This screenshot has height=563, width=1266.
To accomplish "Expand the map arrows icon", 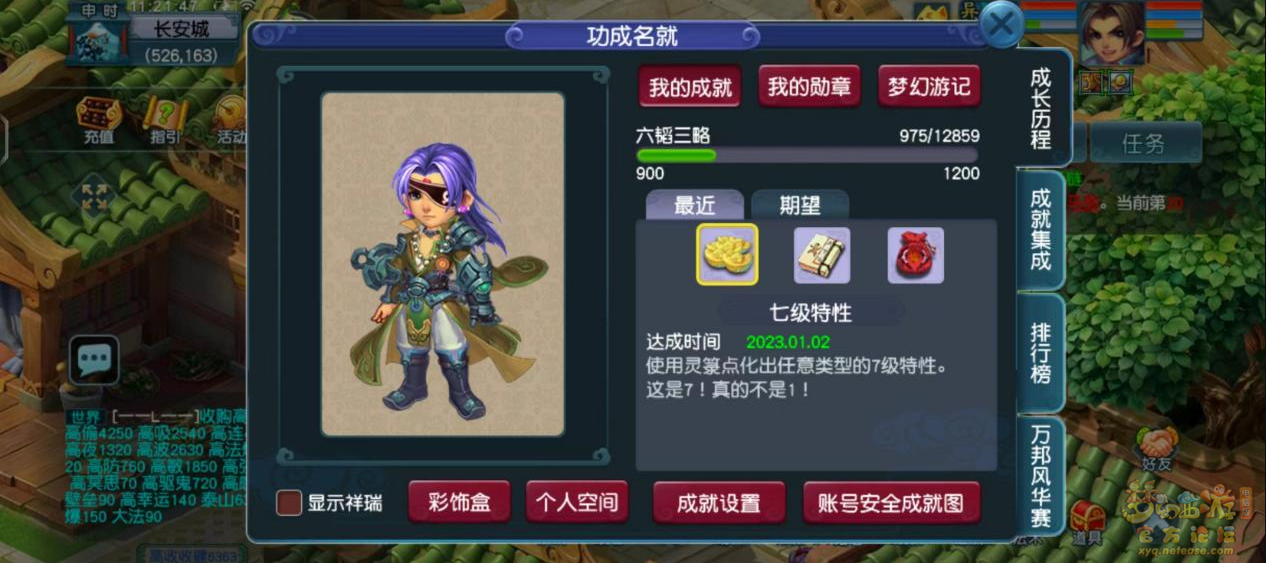I will coord(93,196).
